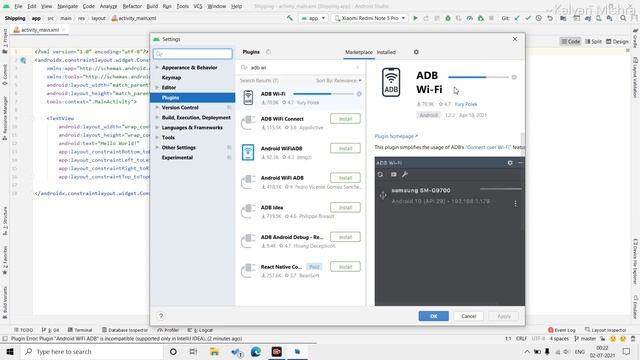Open the Logcat tool window
This screenshot has width=640, height=360.
(200, 330)
